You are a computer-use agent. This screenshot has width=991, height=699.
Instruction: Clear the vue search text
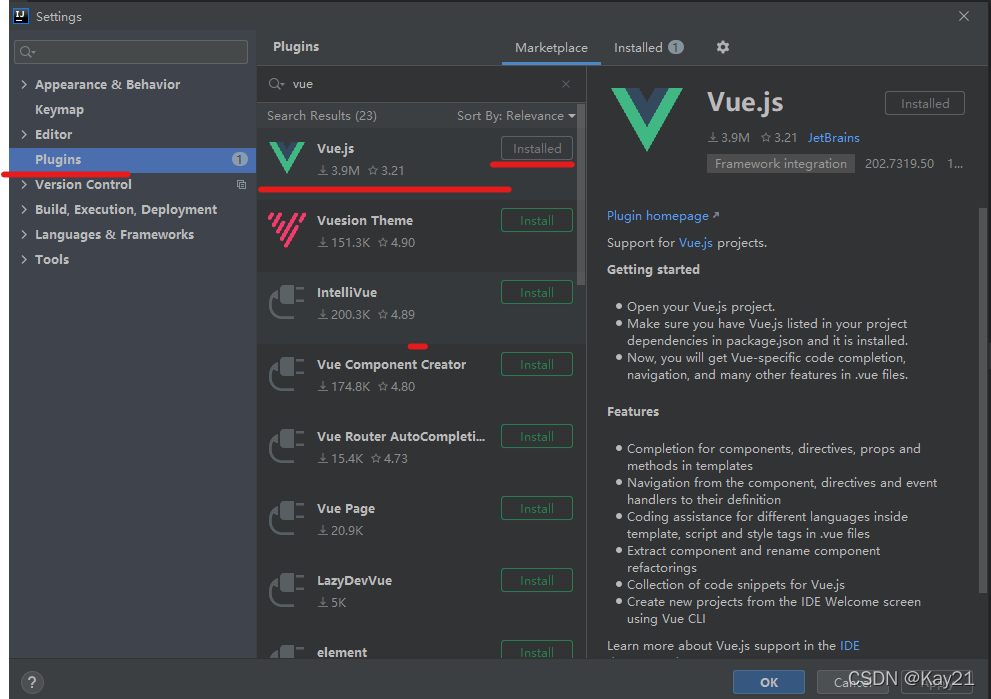[x=566, y=84]
